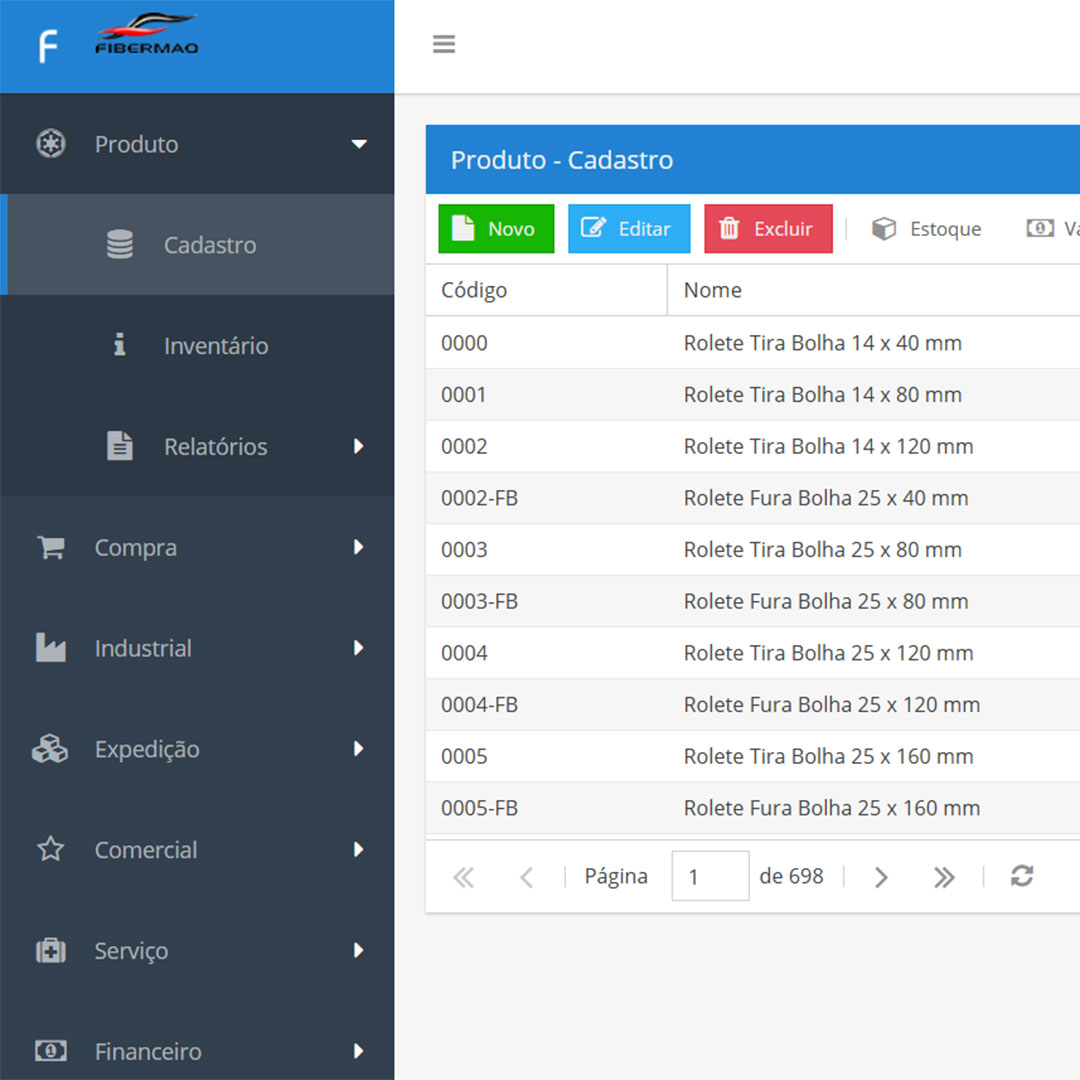Click the white F logo icon
The image size is (1080, 1080).
pyautogui.click(x=48, y=46)
